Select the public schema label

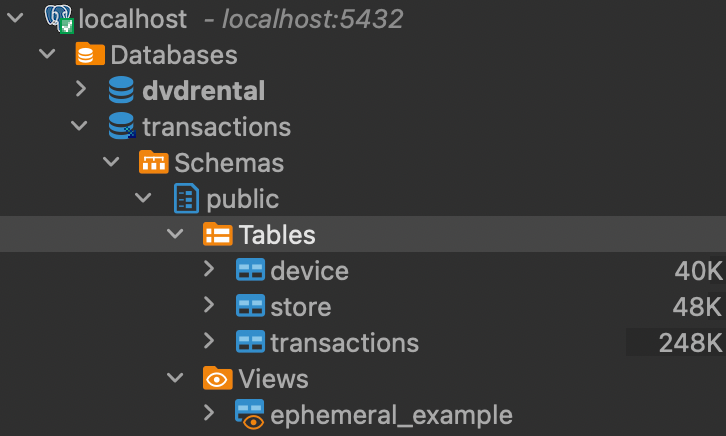(243, 199)
